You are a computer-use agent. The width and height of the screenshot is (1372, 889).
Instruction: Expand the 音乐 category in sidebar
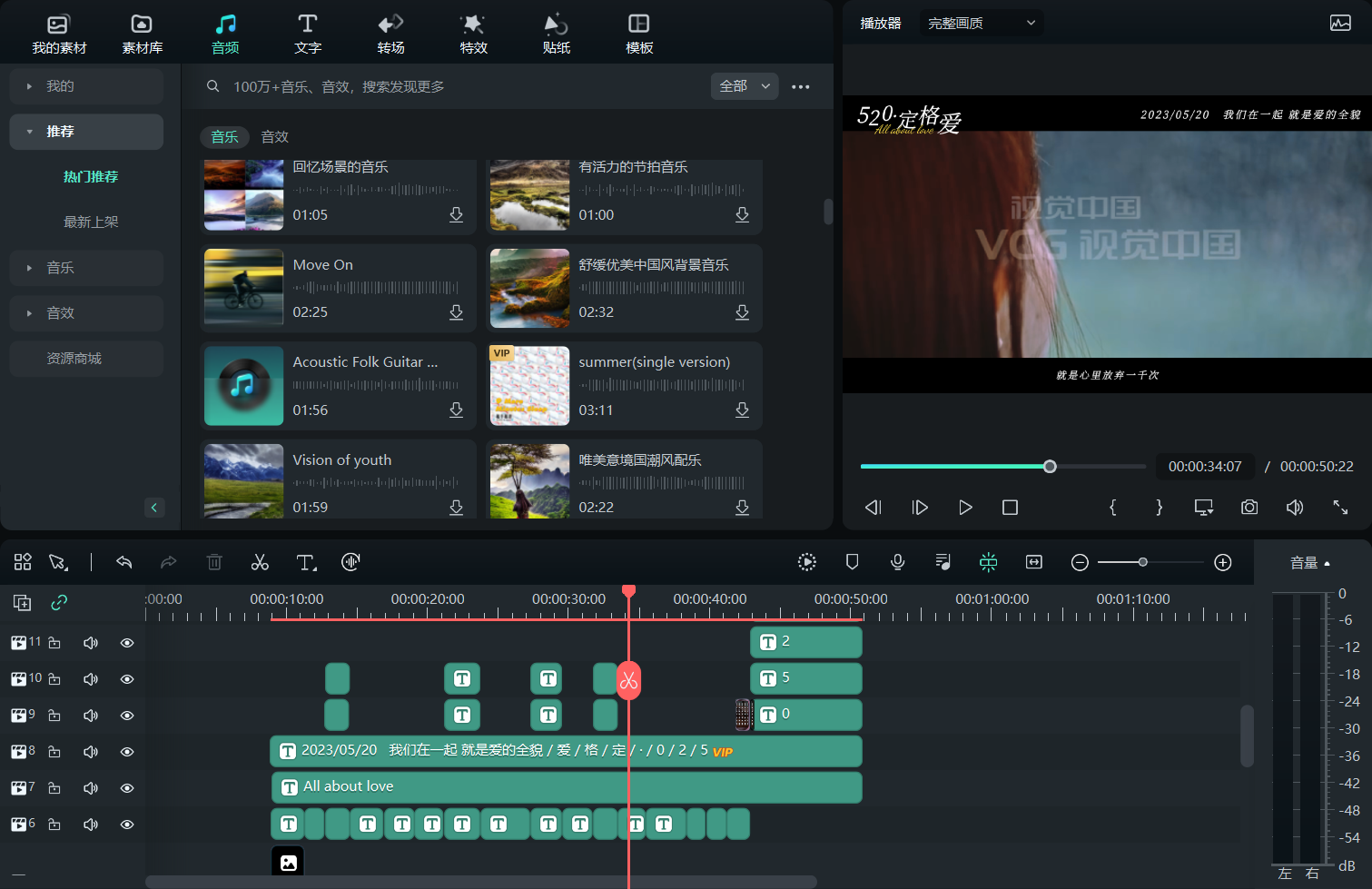click(86, 268)
